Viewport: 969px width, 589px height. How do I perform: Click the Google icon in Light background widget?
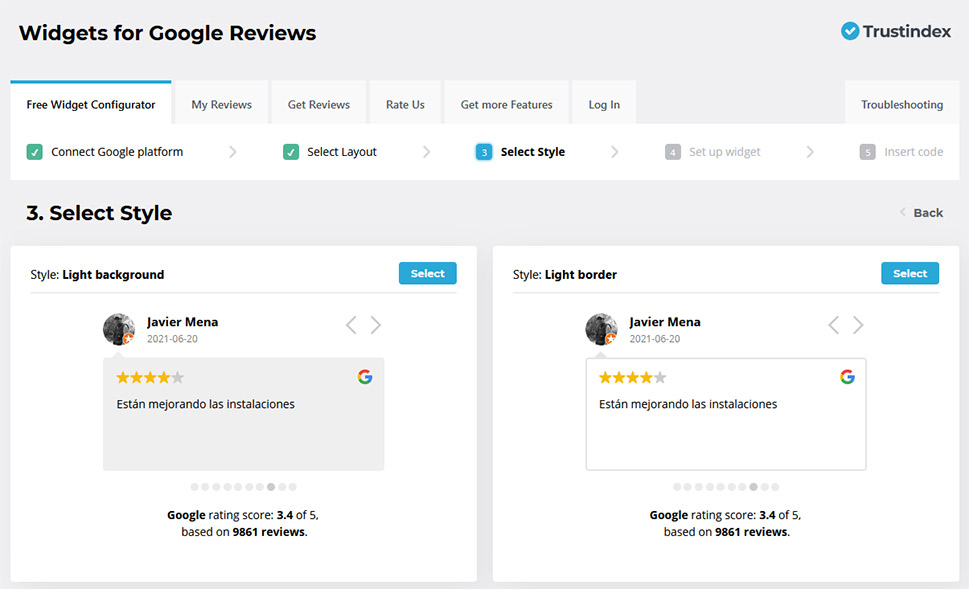[365, 377]
